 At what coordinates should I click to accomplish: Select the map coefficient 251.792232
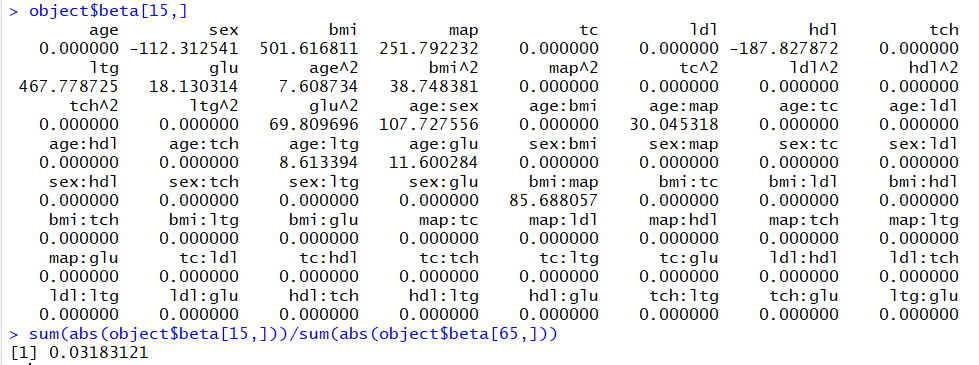pyautogui.click(x=428, y=48)
